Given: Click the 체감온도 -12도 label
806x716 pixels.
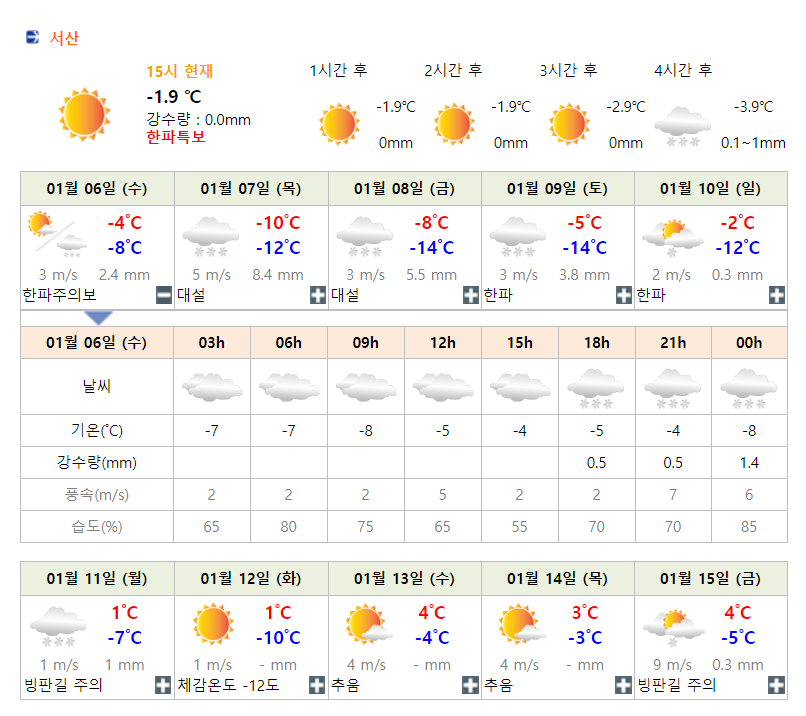Looking at the screenshot, I should 228,685.
